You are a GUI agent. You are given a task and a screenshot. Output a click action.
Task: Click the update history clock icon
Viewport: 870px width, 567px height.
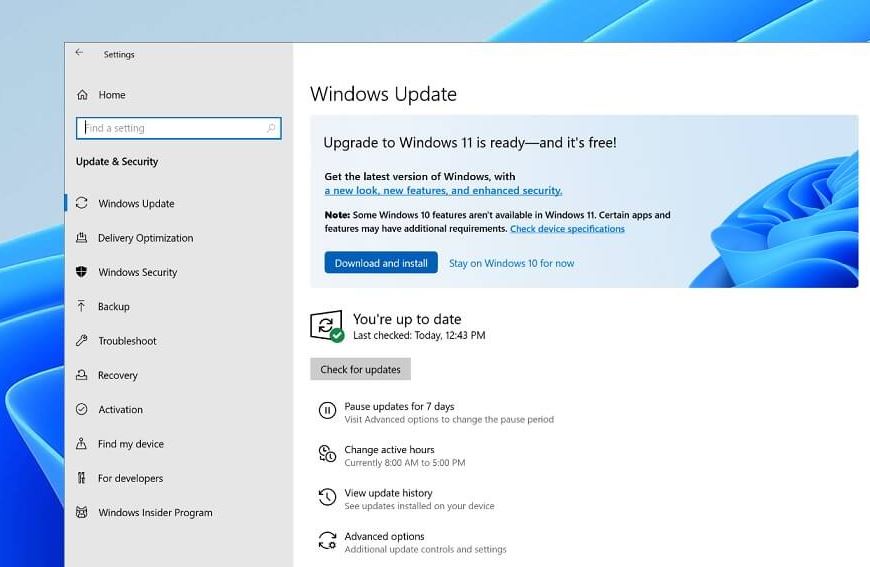click(x=327, y=497)
